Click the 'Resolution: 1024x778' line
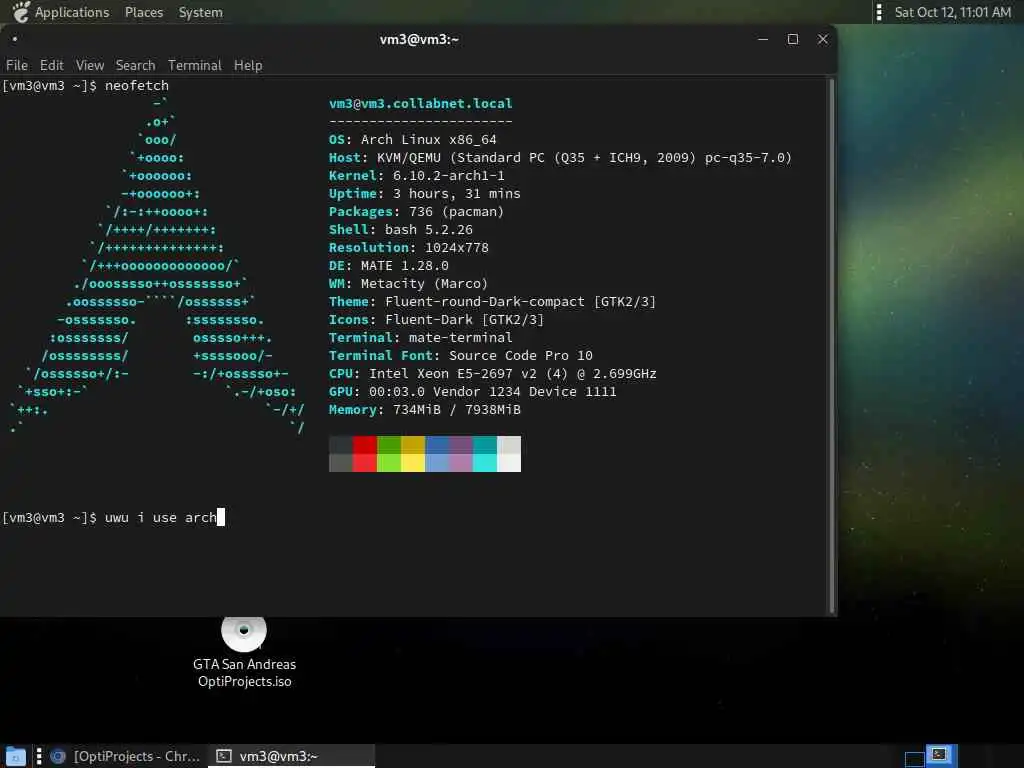 (x=409, y=248)
